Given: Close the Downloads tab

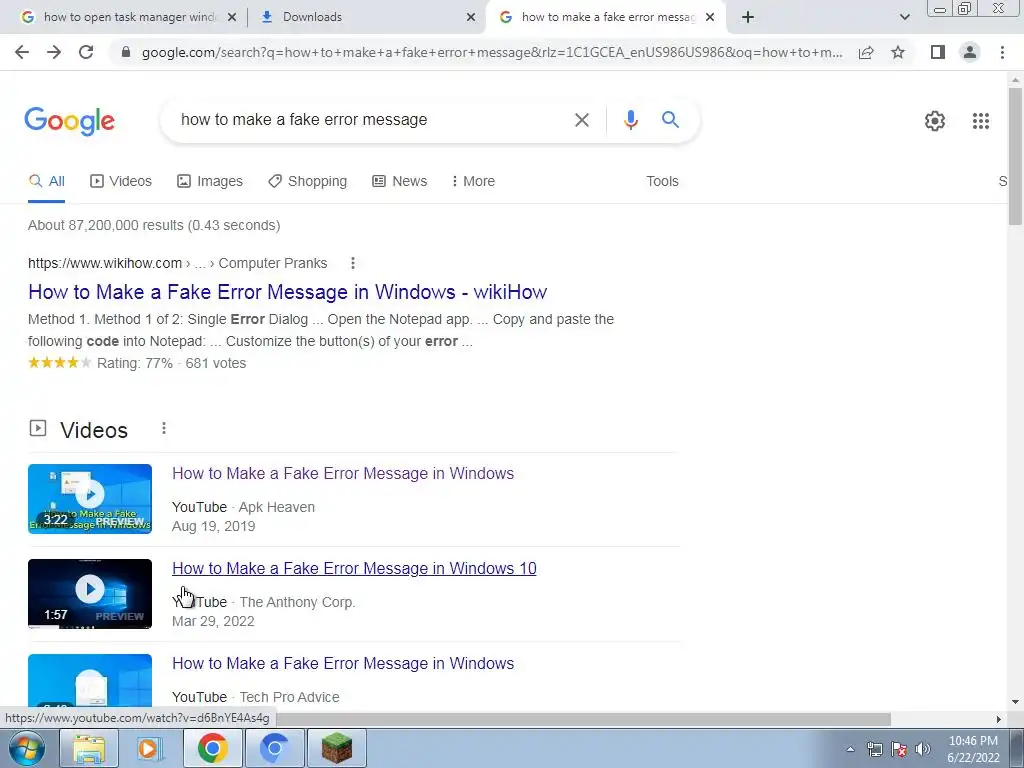Looking at the screenshot, I should tap(471, 17).
